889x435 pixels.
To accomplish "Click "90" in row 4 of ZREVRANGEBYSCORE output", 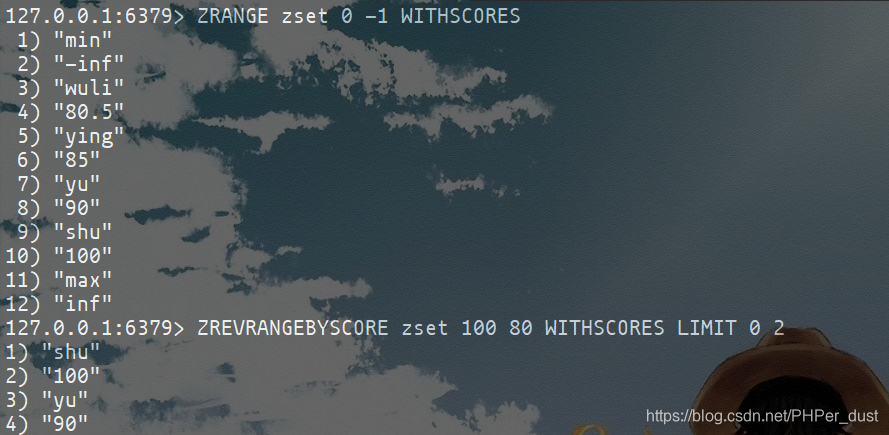I will 65,424.
